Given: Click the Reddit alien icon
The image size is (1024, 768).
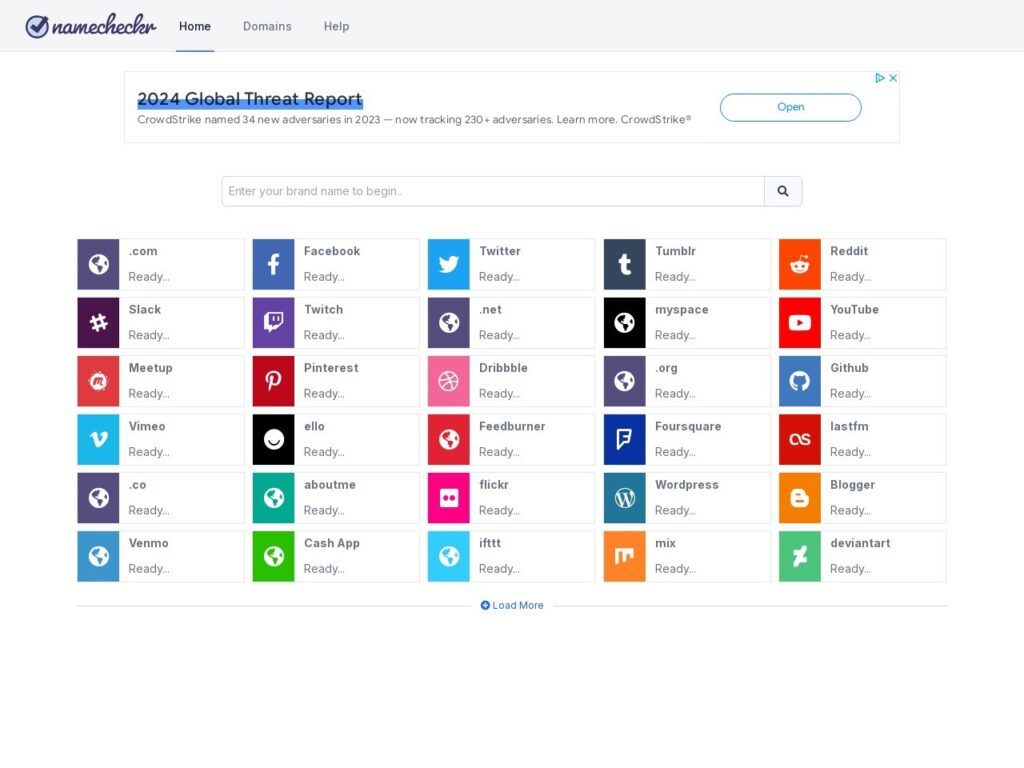Looking at the screenshot, I should tap(799, 264).
